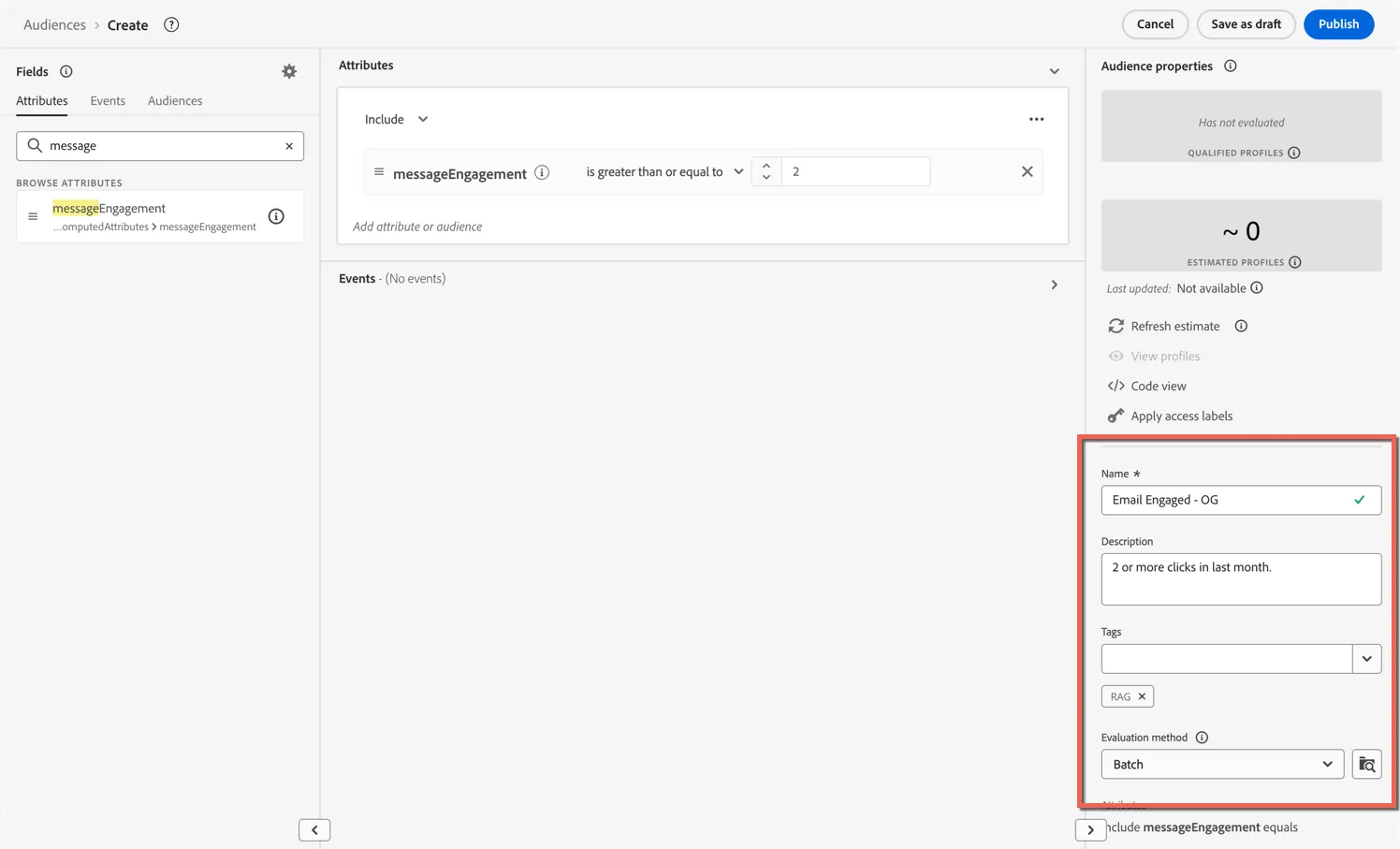Viewport: 1400px width, 849px height.
Task: Click the Cancel button
Action: 1155,24
